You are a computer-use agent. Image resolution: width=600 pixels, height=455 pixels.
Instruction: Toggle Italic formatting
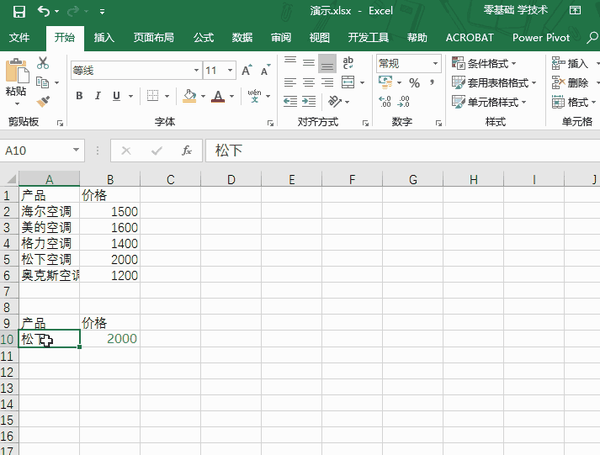98,96
